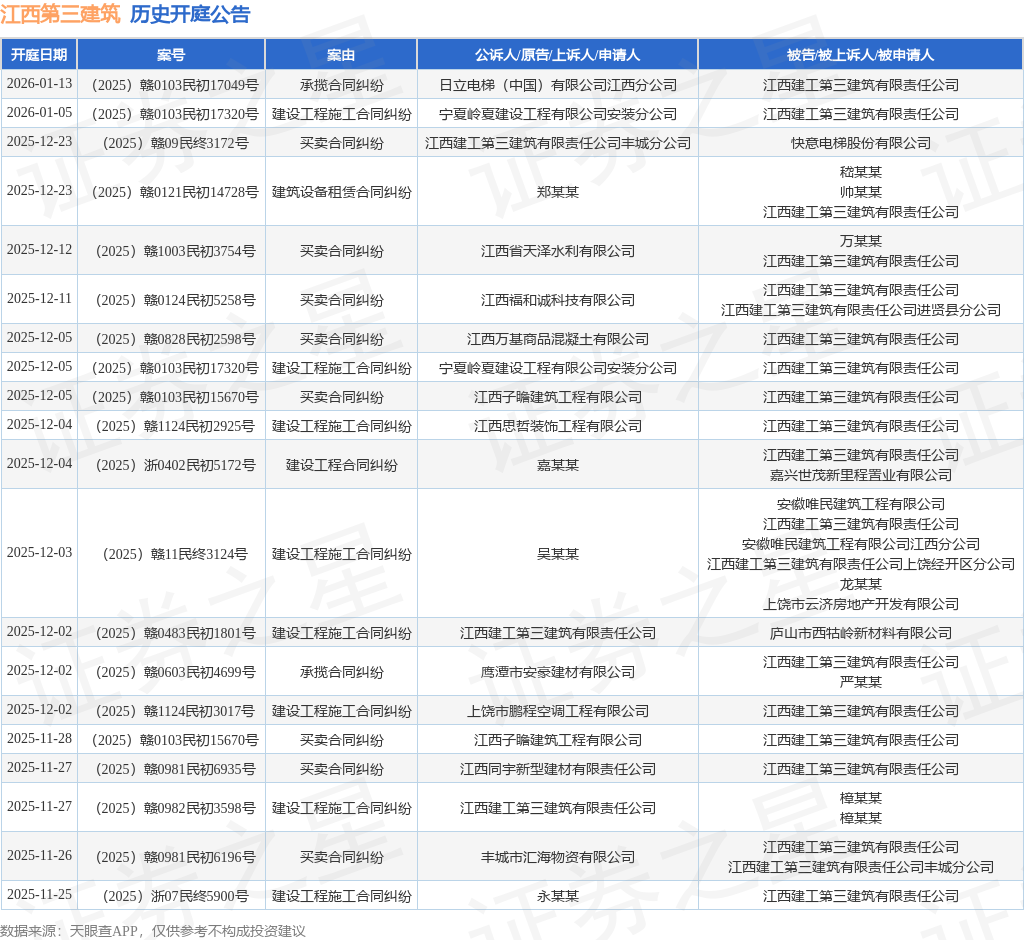Select the 案号 column header
The width and height of the screenshot is (1024, 940).
tap(171, 55)
